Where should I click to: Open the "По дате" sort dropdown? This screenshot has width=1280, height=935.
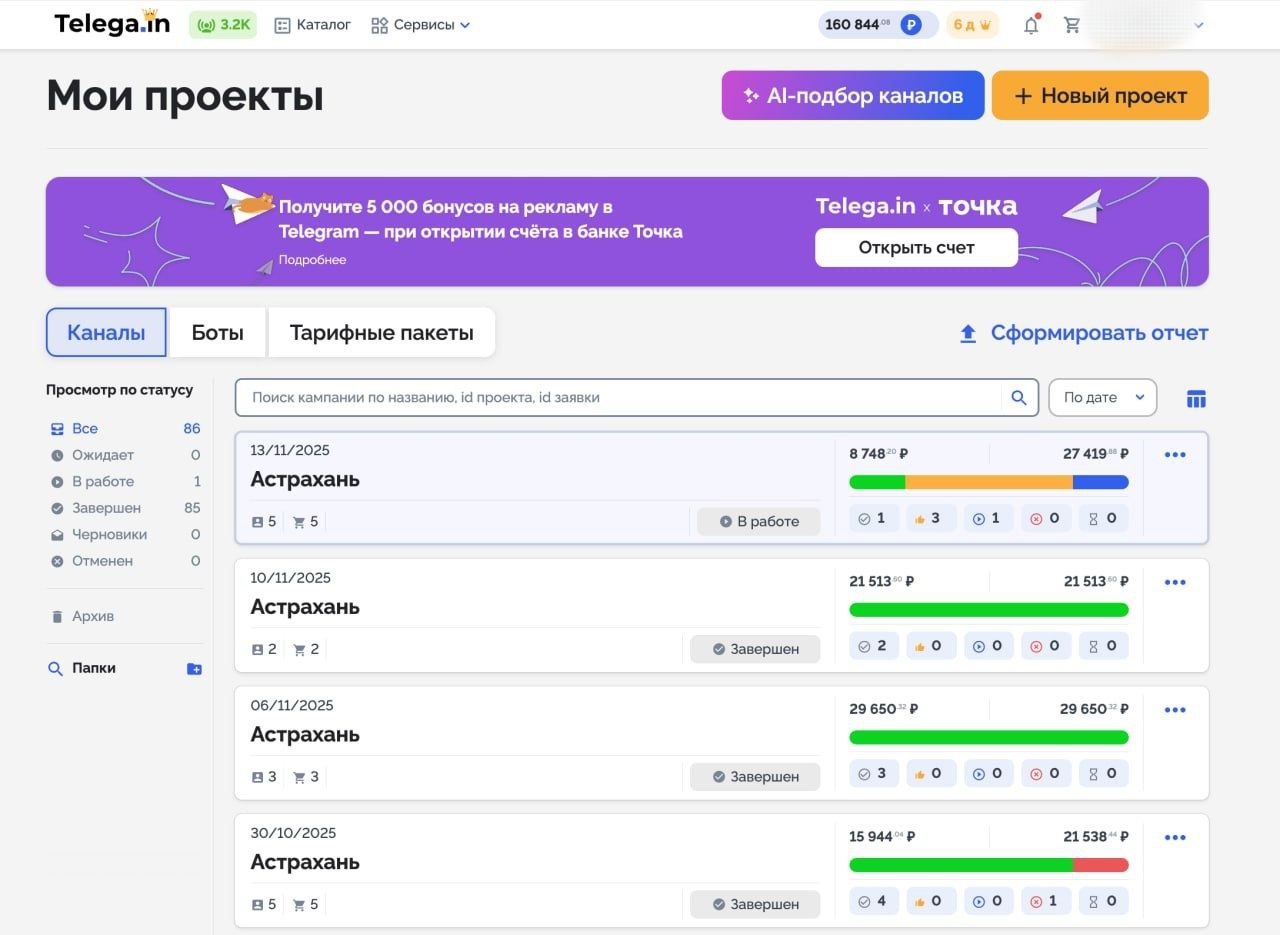(x=1102, y=398)
